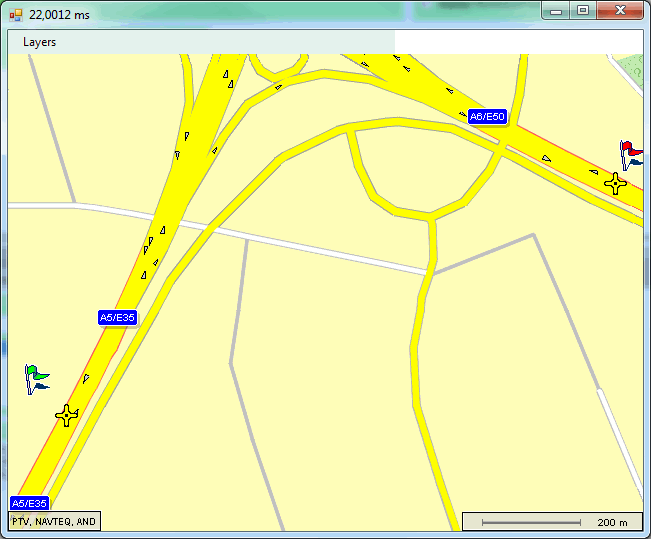The image size is (651, 539).
Task: Select the yellow crosshair near the green flag
Action: (67, 415)
